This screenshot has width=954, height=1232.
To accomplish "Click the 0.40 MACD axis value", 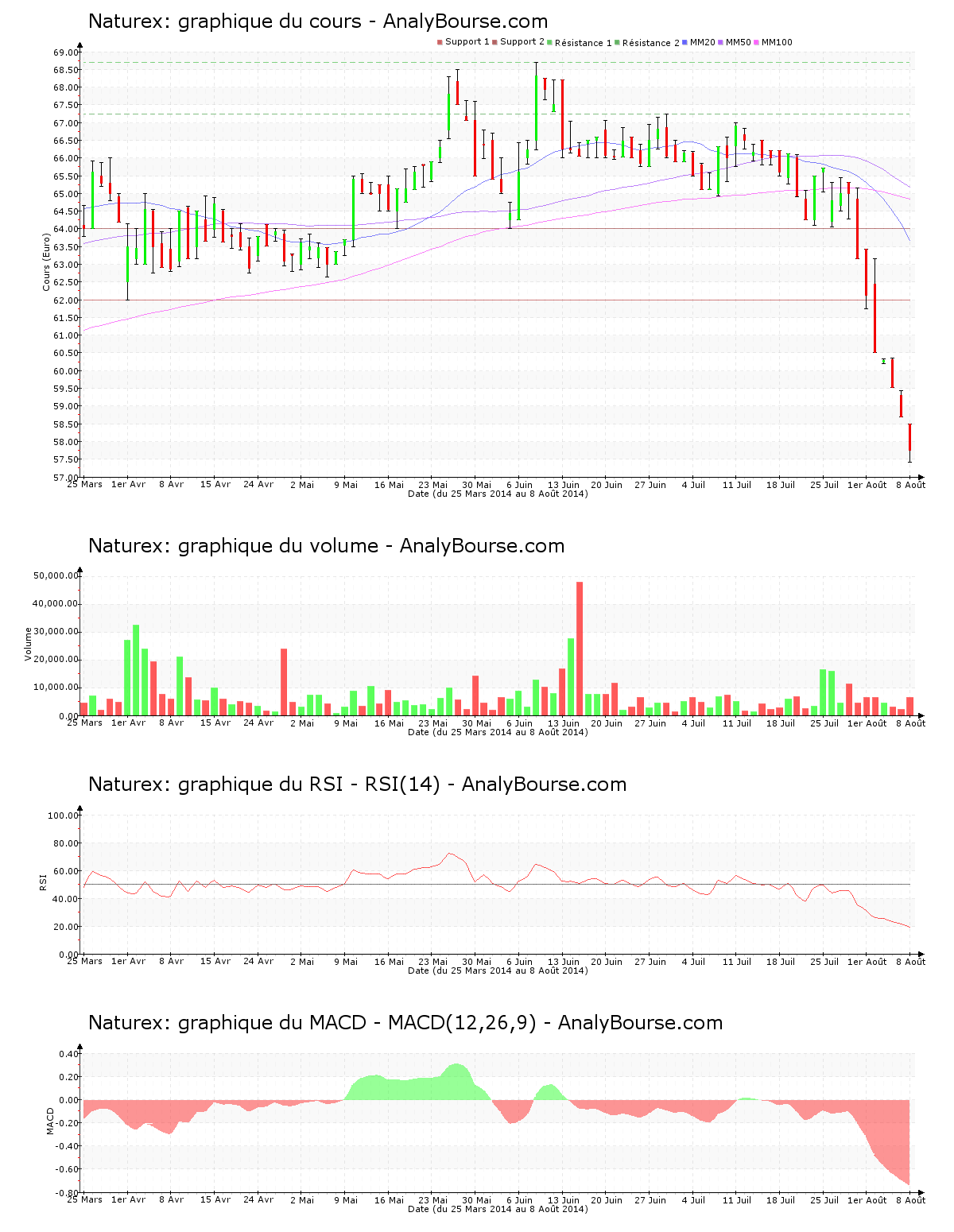I will click(69, 1054).
